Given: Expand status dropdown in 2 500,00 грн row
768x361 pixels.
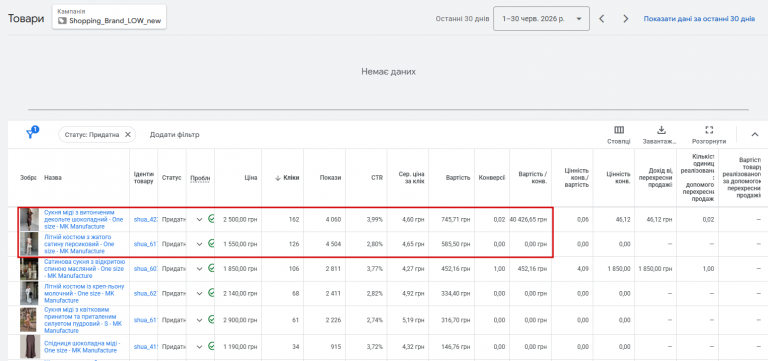Looking at the screenshot, I should (x=199, y=219).
